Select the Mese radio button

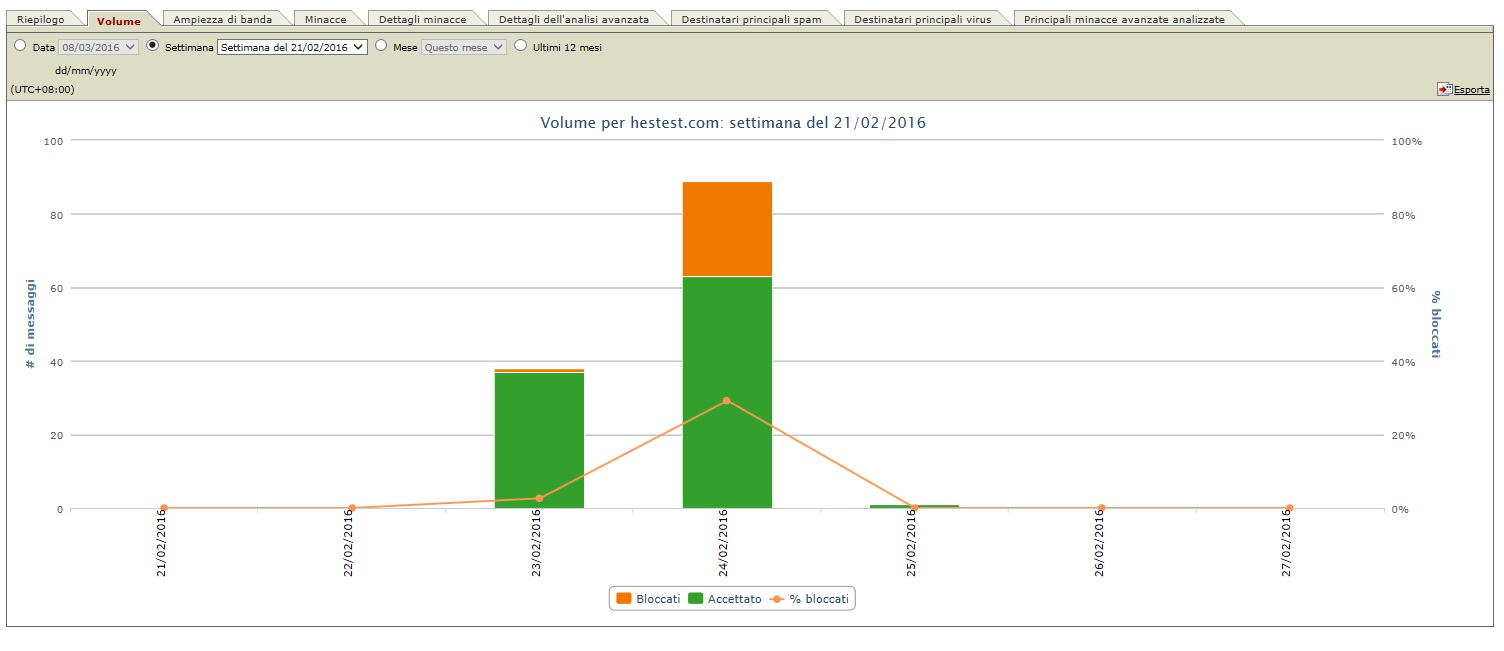381,46
